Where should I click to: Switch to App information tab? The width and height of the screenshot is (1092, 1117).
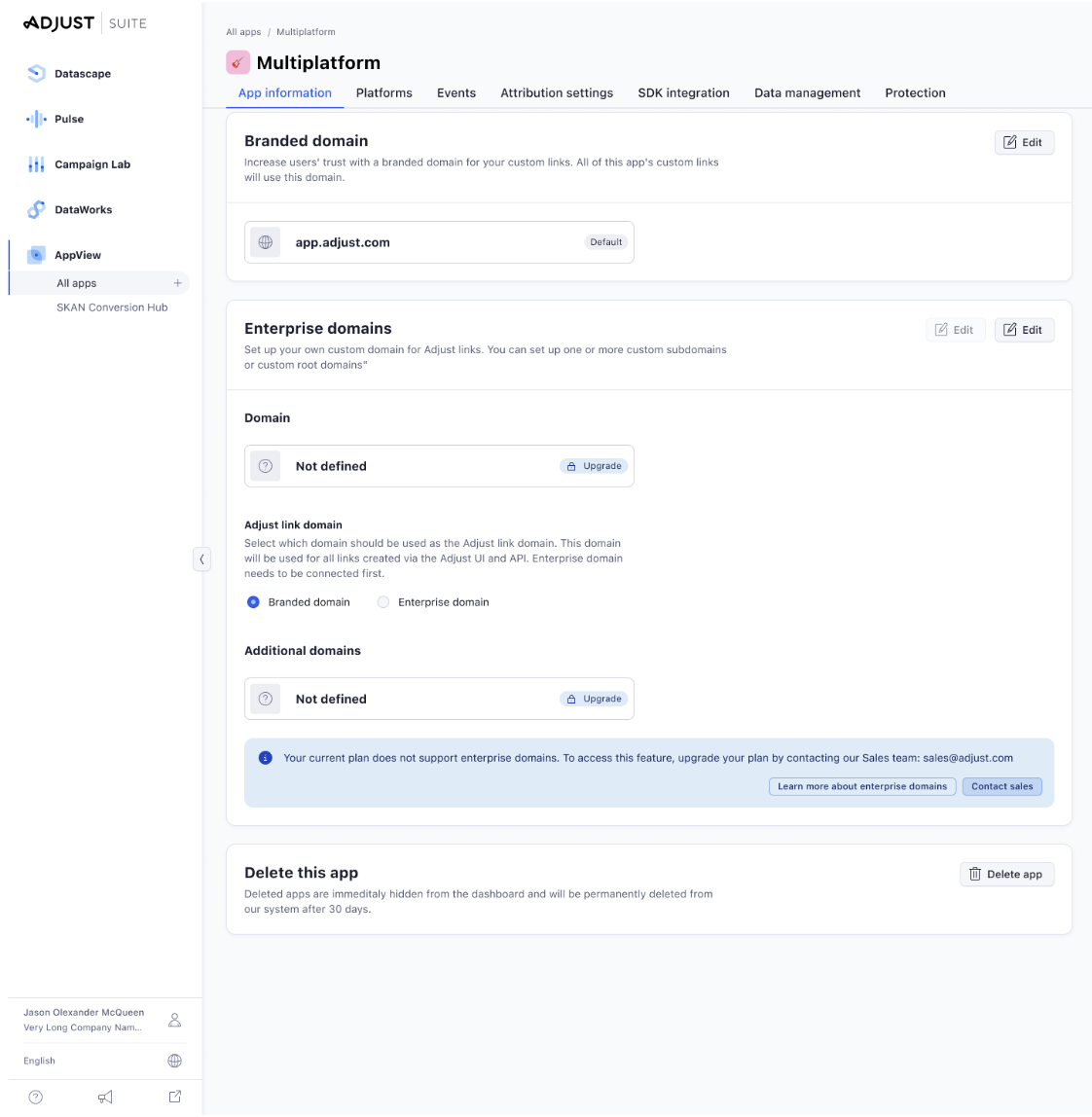(x=285, y=92)
